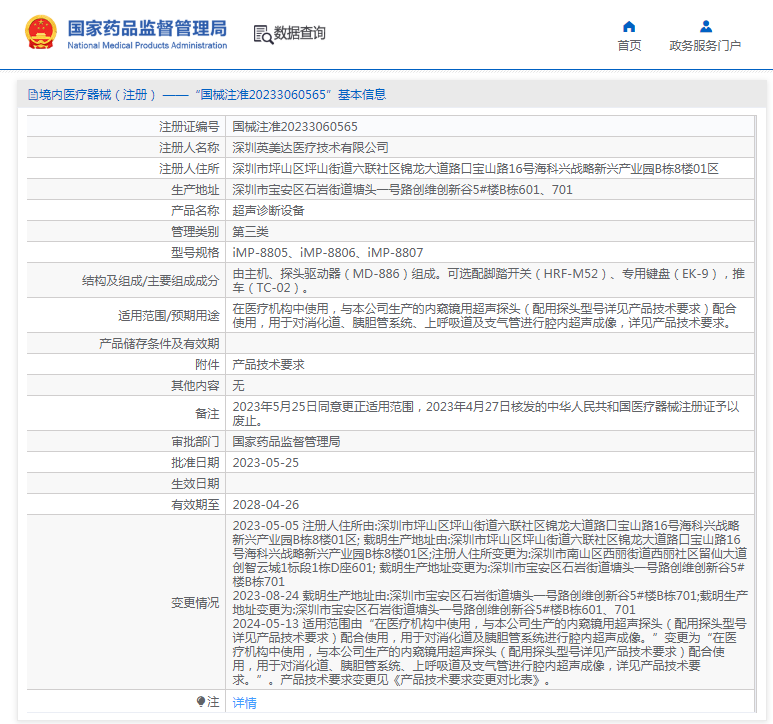Click the 数据查询 magnifier document icon
773x724 pixels.
pos(262,34)
